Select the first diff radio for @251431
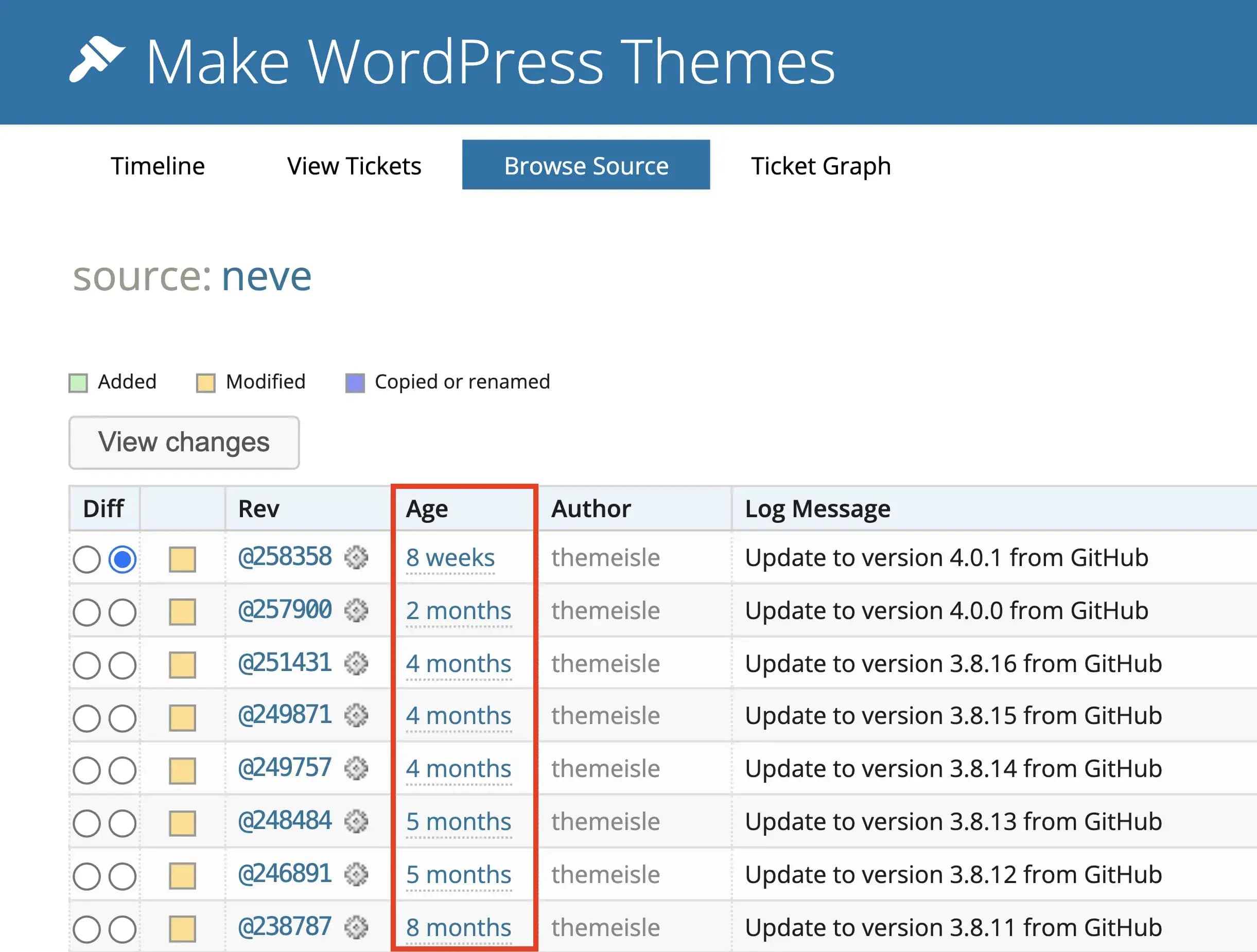This screenshot has width=1257, height=952. pyautogui.click(x=87, y=665)
